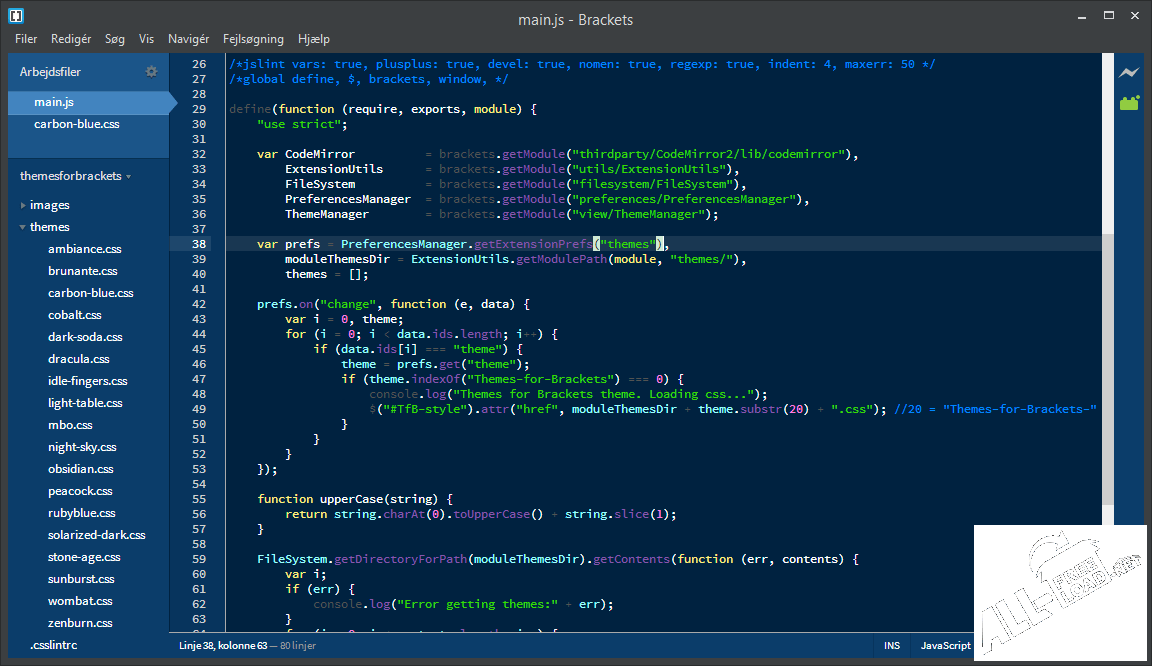Click the Live Preview lightning icon

(x=1129, y=73)
